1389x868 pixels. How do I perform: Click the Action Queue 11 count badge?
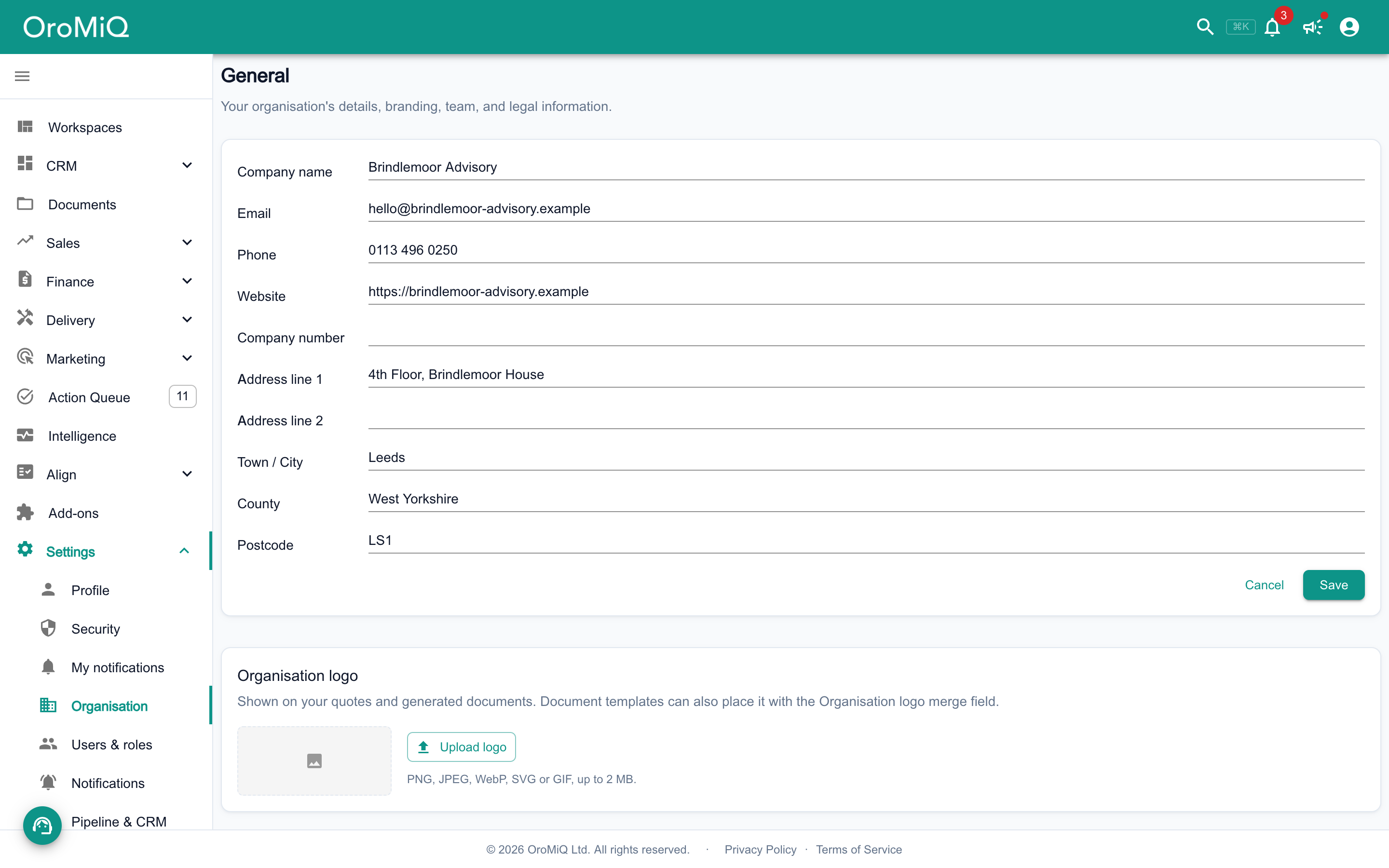[x=182, y=396]
